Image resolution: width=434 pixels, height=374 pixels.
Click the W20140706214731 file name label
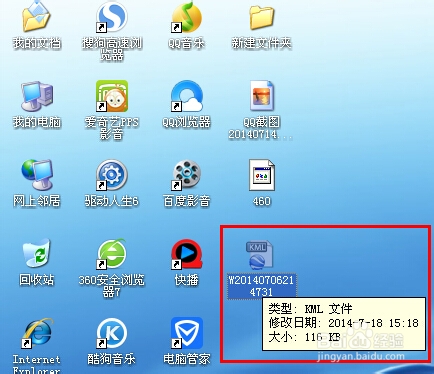(261, 286)
